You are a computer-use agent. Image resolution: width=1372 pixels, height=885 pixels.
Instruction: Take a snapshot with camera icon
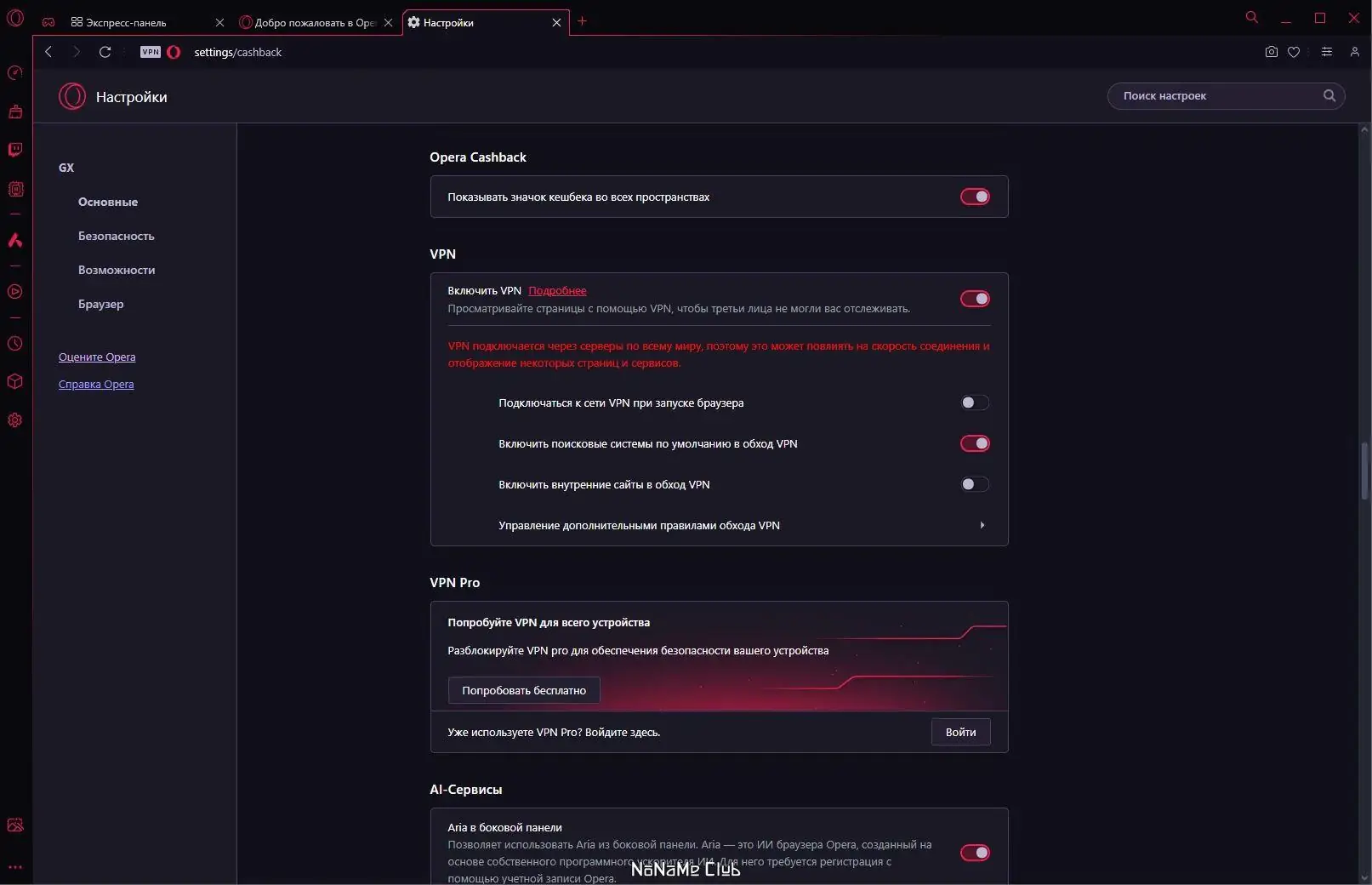tap(1271, 52)
